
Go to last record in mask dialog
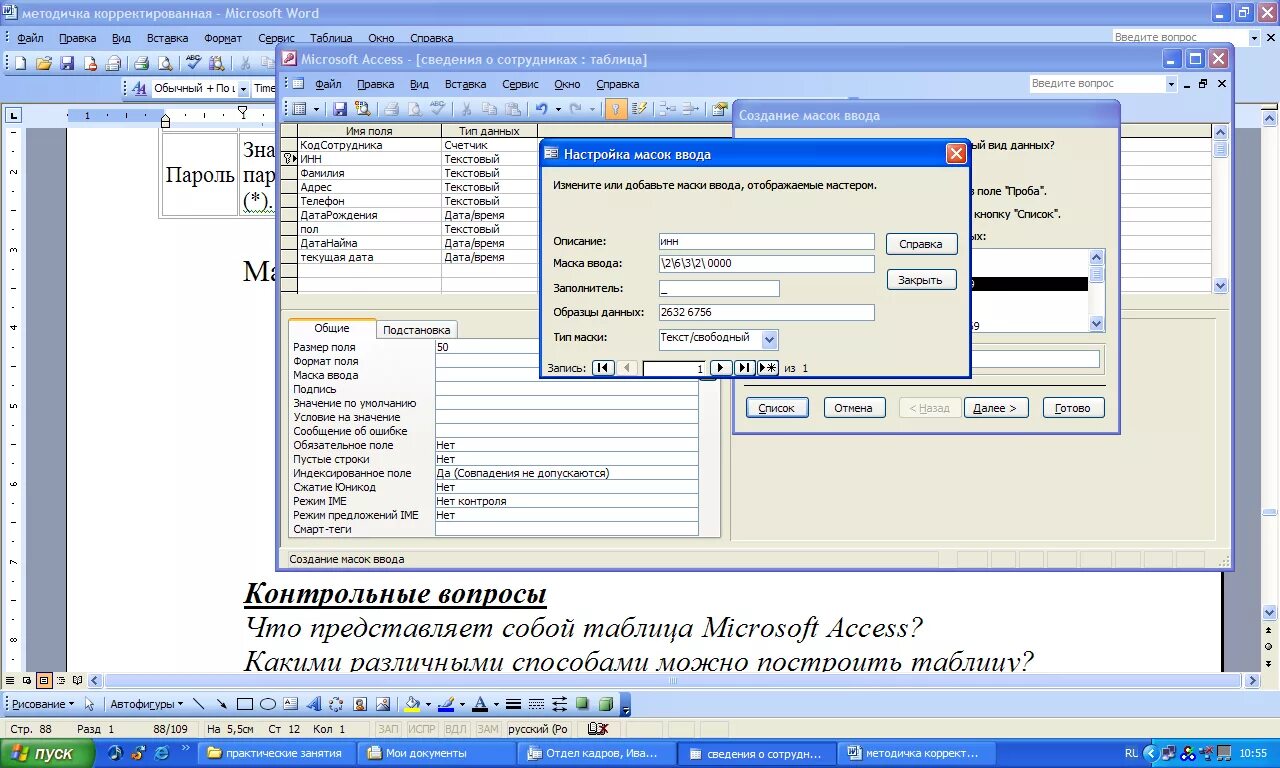click(745, 368)
